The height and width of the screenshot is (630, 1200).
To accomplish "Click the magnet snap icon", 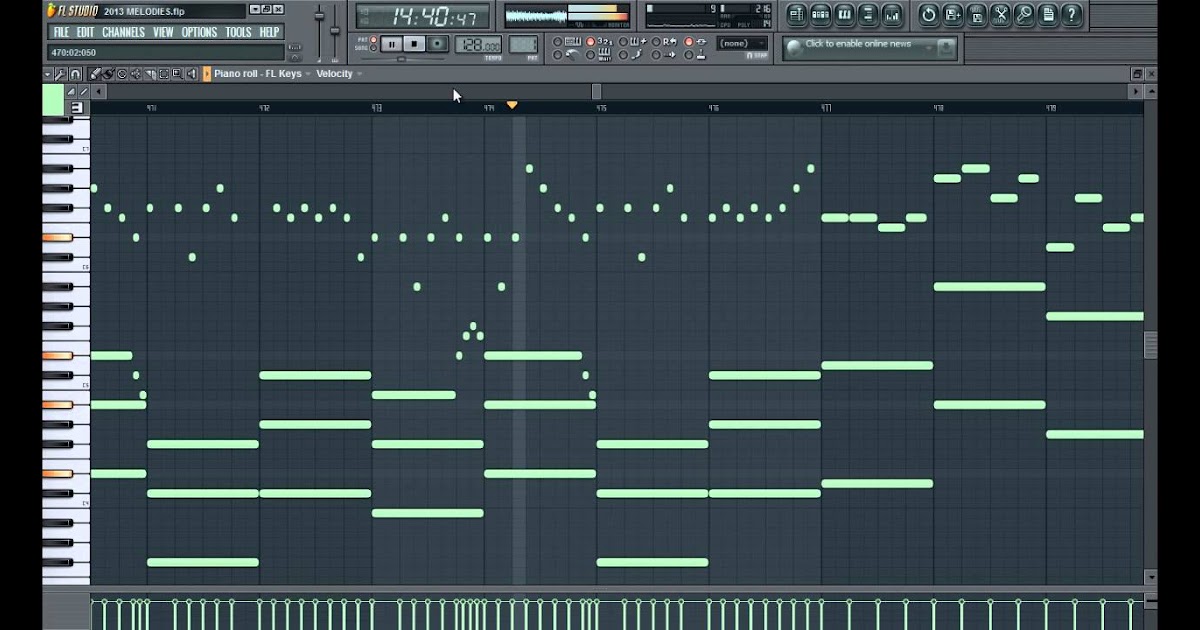I will pyautogui.click(x=75, y=74).
